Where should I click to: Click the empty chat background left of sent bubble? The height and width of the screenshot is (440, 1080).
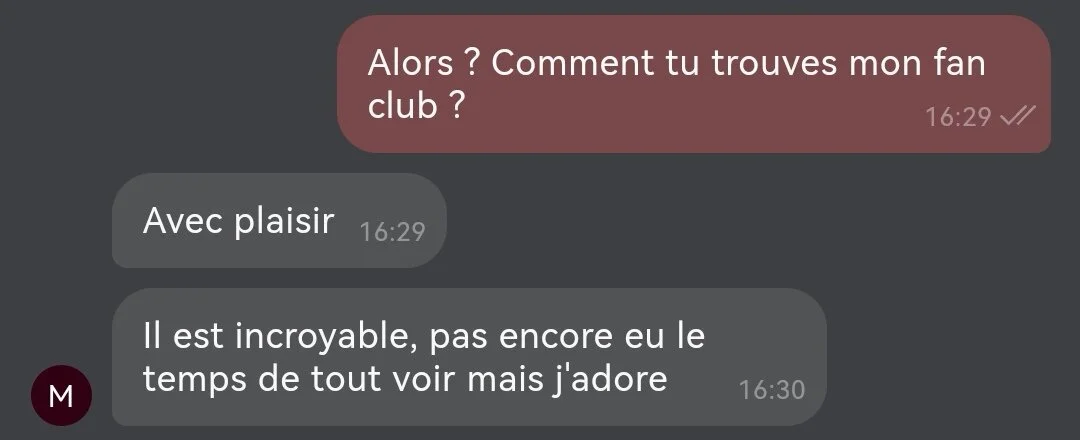(x=169, y=84)
